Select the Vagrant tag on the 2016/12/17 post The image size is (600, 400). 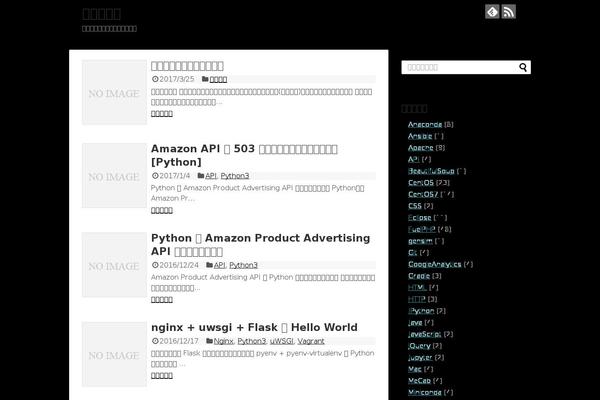pos(311,341)
